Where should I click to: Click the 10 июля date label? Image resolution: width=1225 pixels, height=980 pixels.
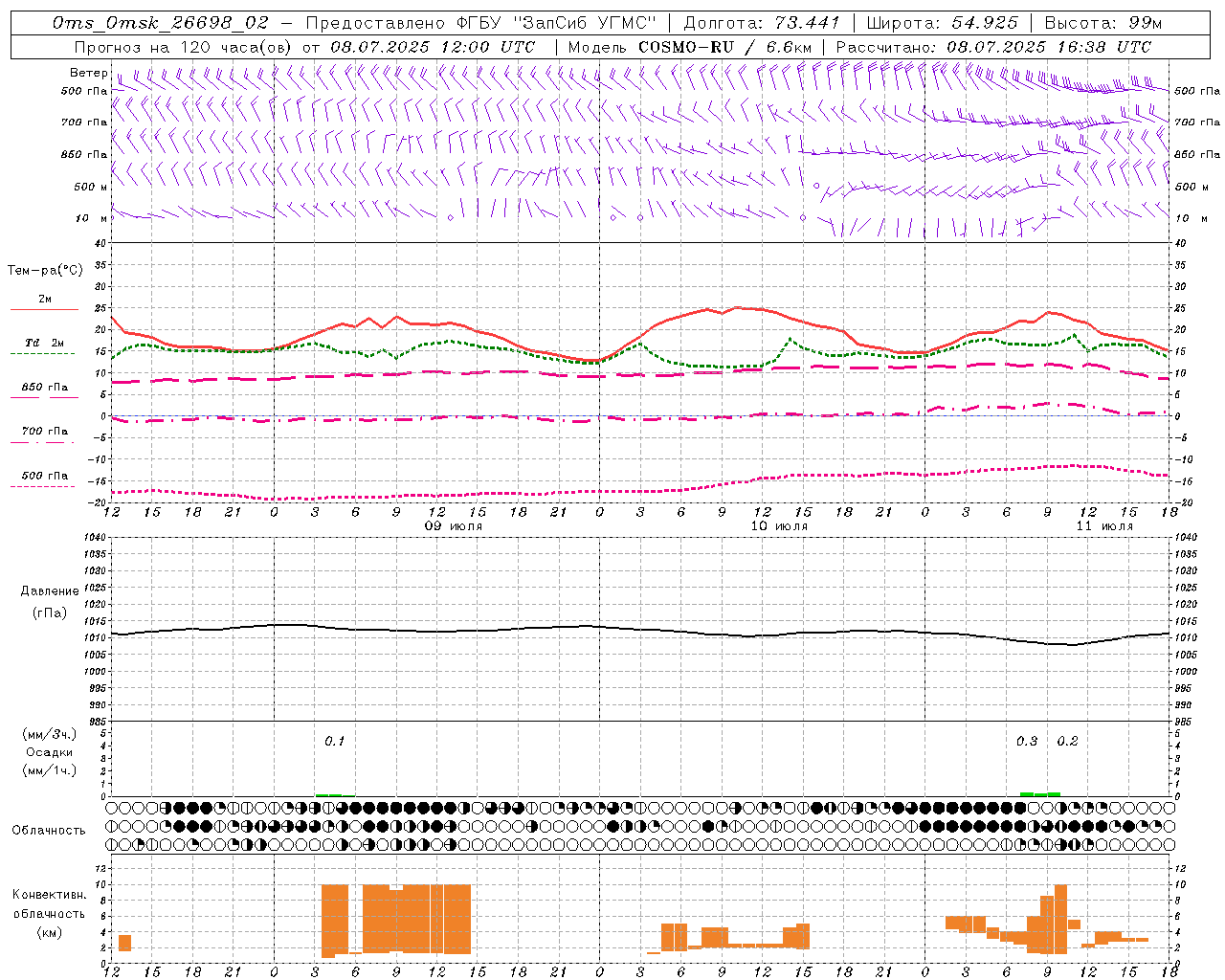point(779,526)
